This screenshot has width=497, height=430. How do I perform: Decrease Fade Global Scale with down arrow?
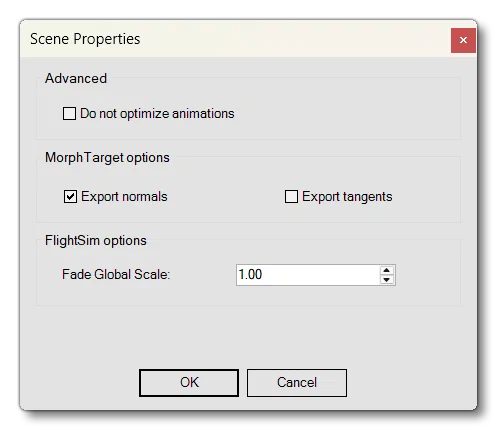coord(387,280)
